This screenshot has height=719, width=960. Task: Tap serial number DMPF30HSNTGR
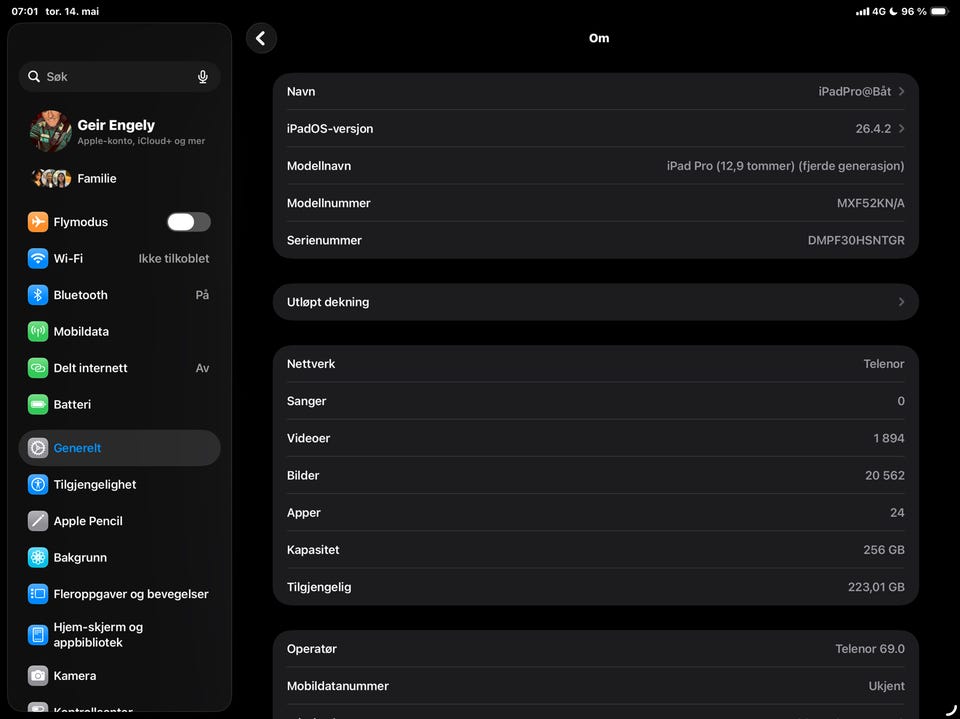856,240
